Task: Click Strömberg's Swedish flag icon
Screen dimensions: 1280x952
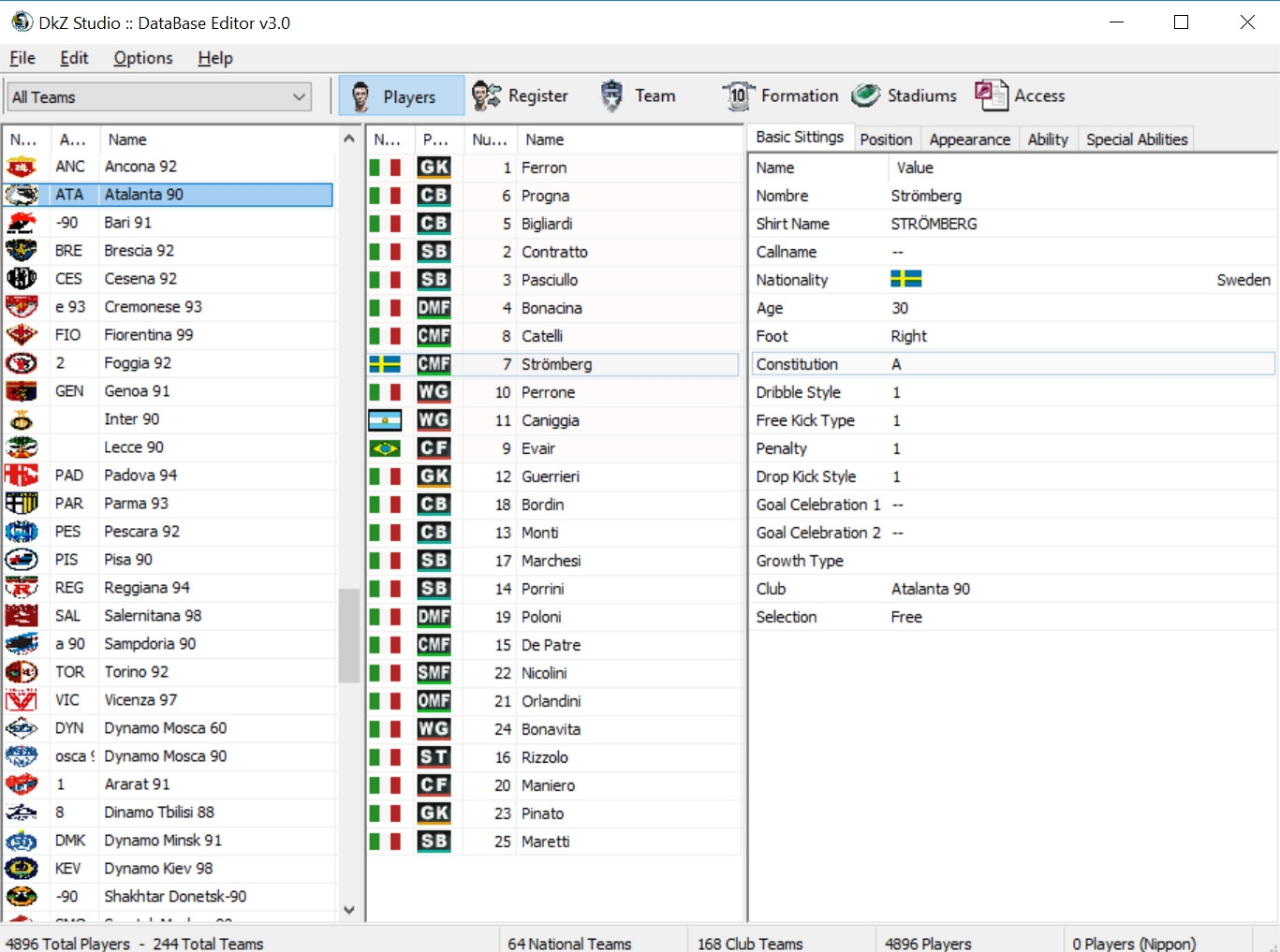Action: (385, 364)
